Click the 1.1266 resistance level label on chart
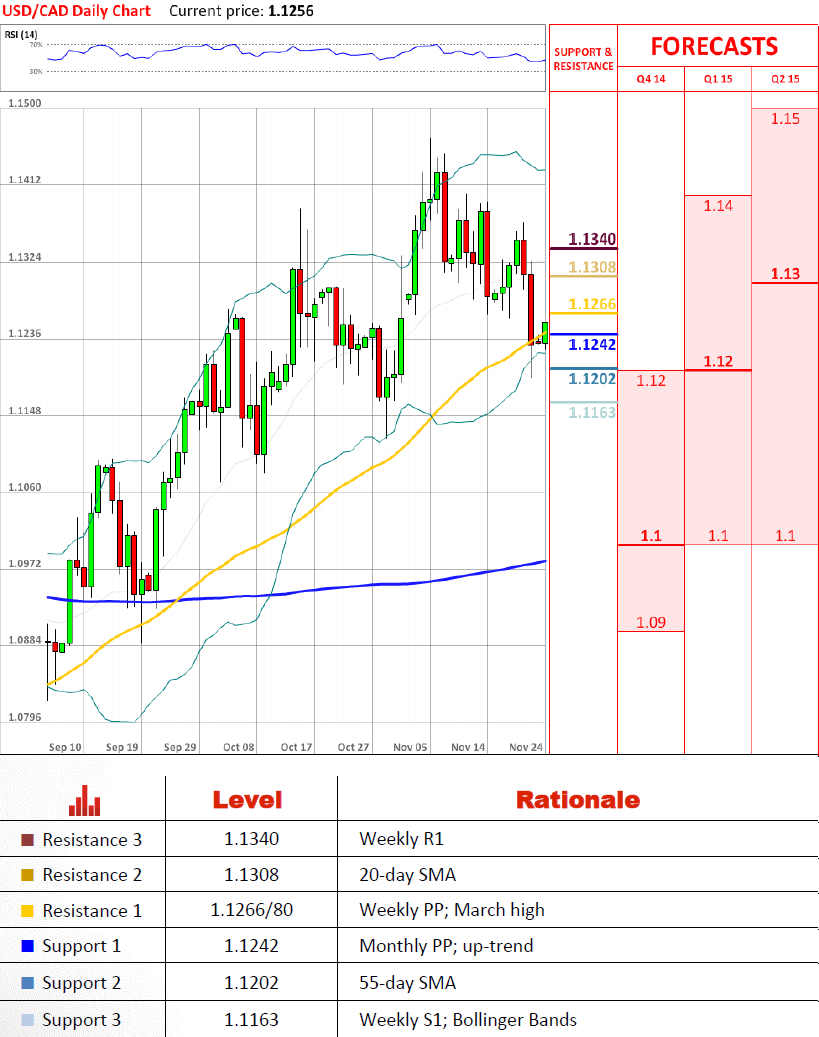The image size is (819, 1037). pyautogui.click(x=592, y=304)
